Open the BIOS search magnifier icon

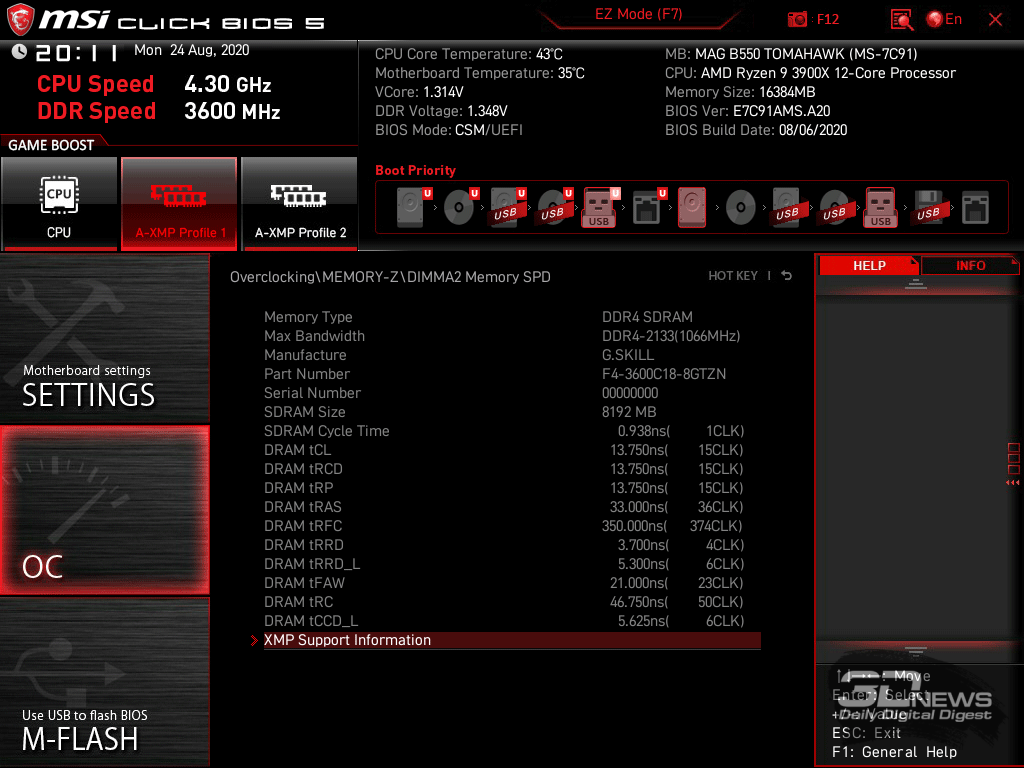[x=901, y=20]
